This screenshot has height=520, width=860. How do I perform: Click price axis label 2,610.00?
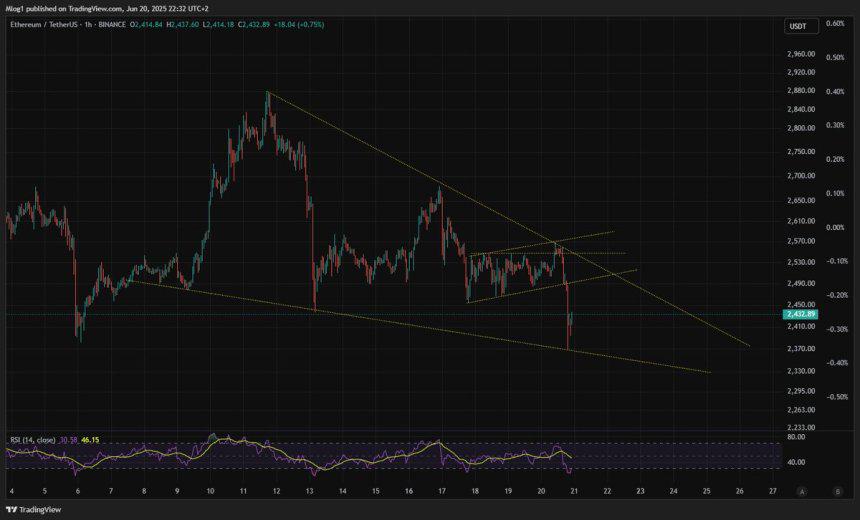pyautogui.click(x=800, y=221)
